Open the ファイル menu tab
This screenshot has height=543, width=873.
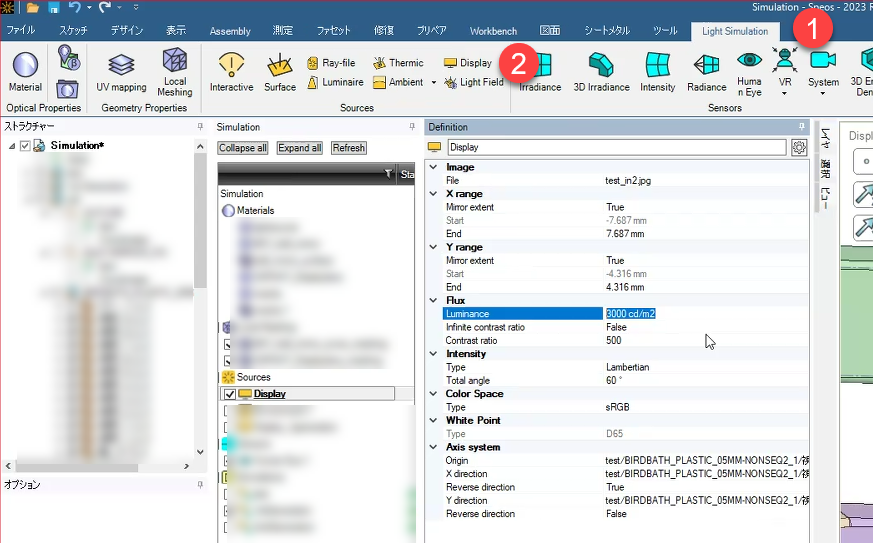point(21,31)
